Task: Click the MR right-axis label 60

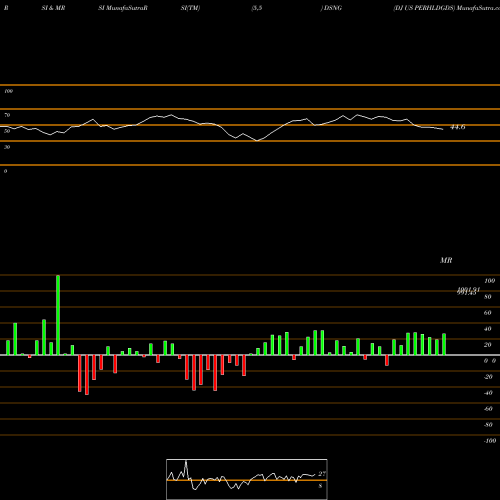Action: tap(488, 313)
